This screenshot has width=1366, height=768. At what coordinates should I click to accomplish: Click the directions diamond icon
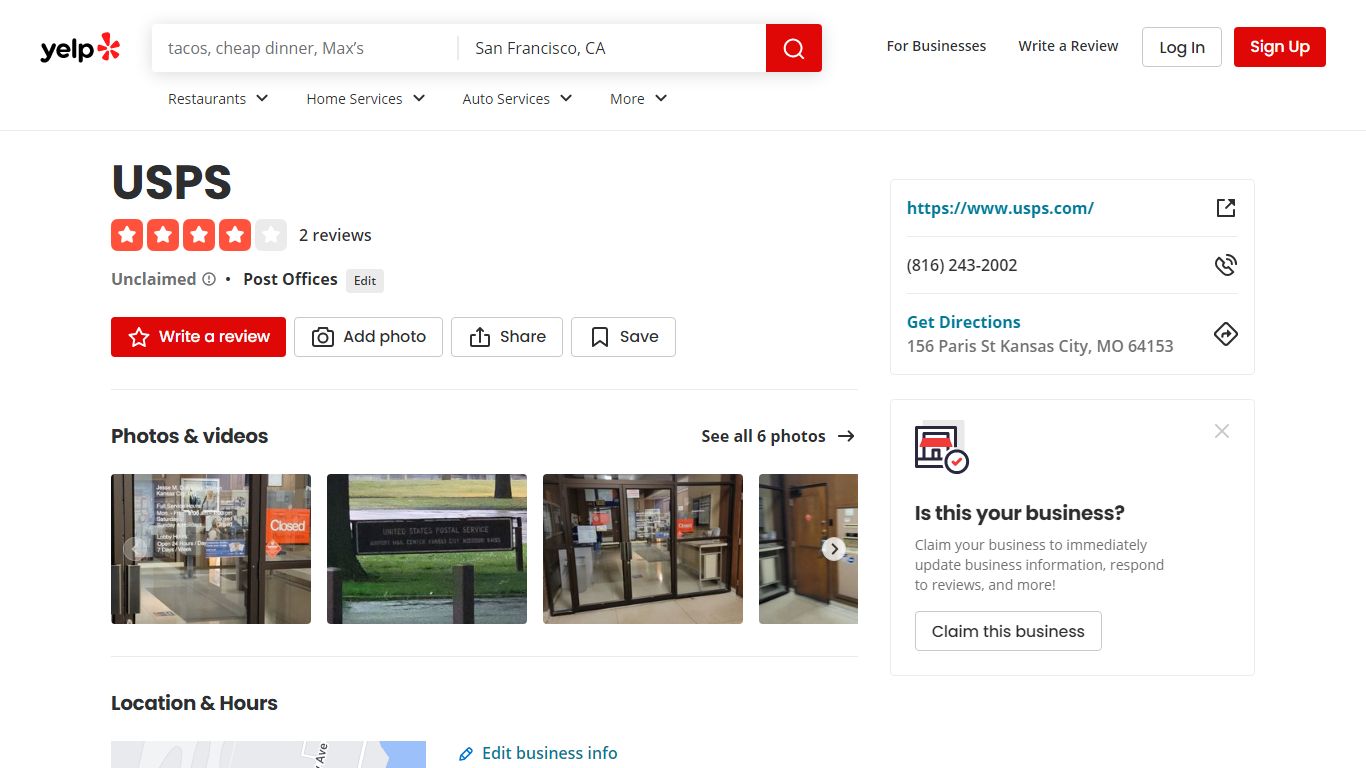click(x=1226, y=334)
